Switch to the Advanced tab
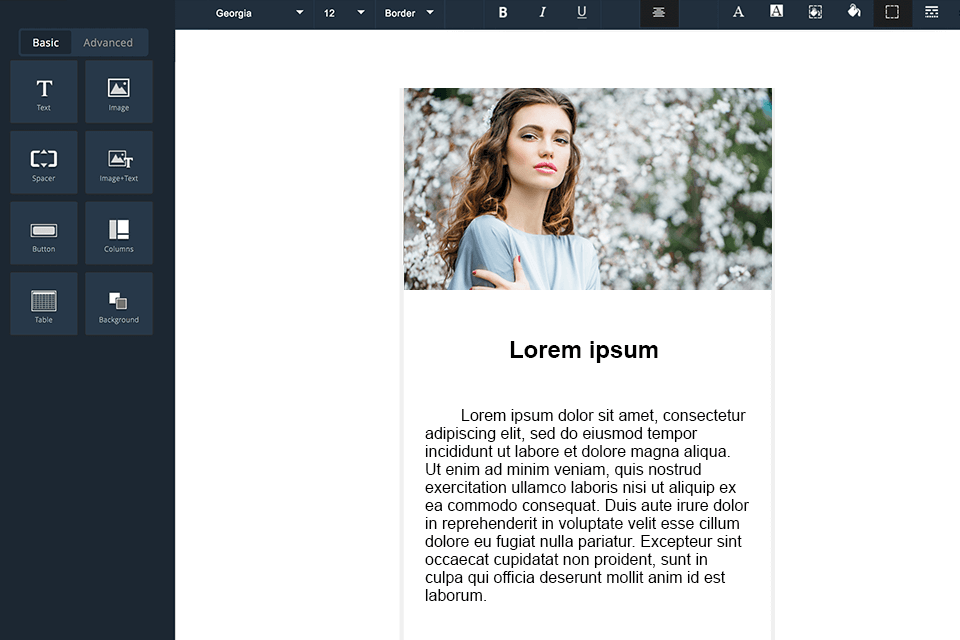This screenshot has width=960, height=640. [x=108, y=43]
